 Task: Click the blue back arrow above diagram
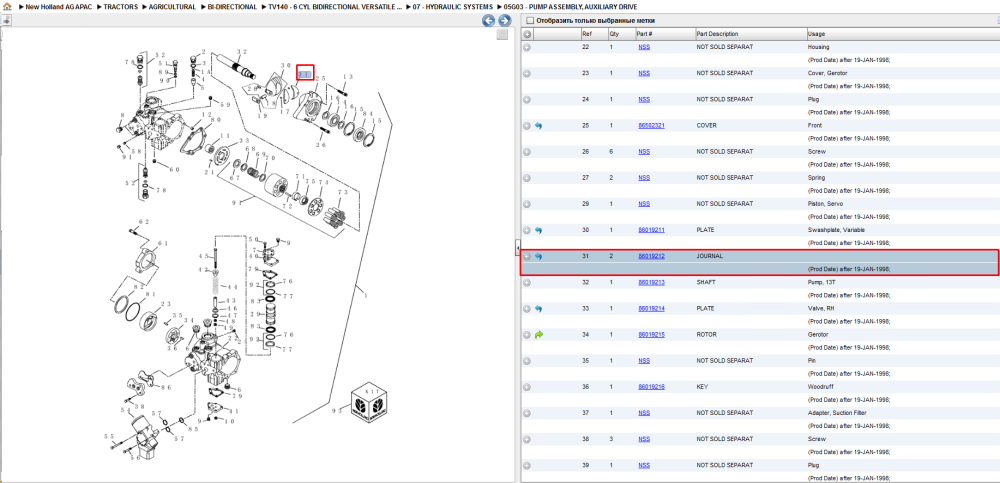489,20
